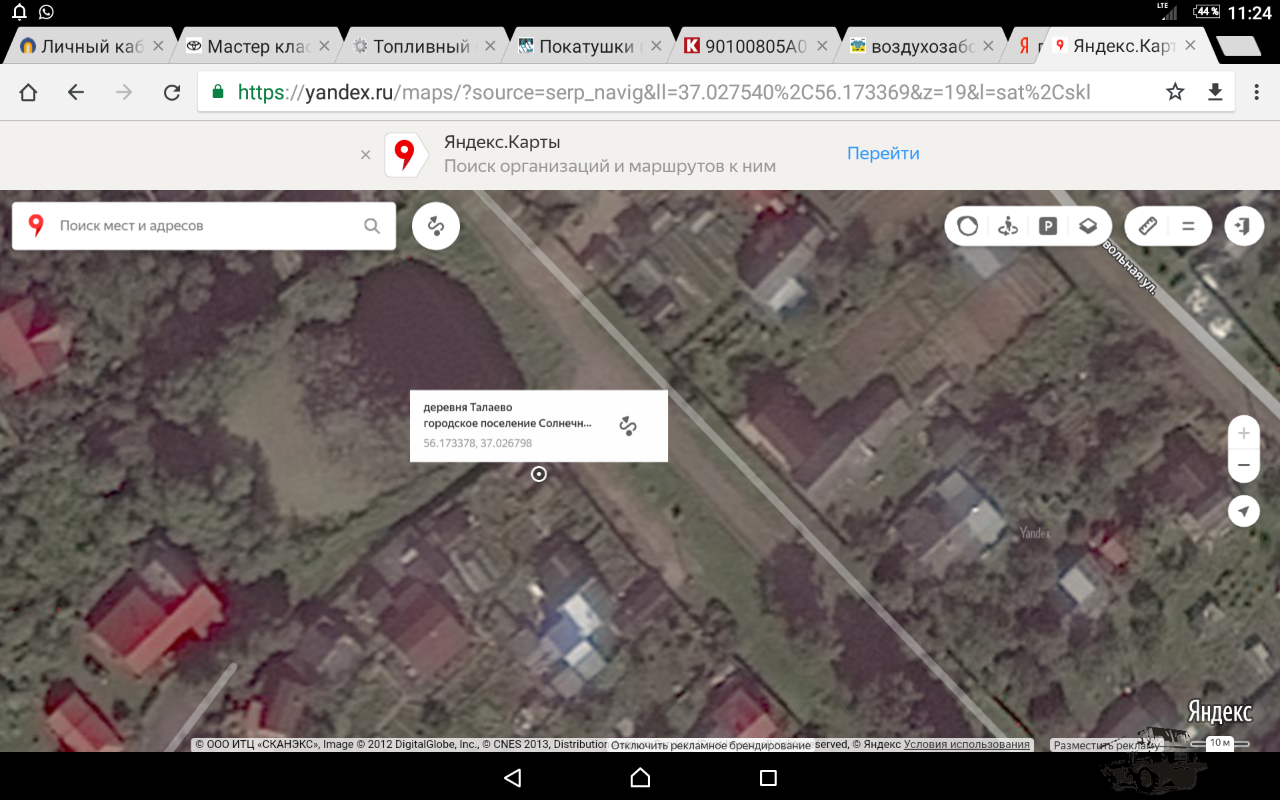Viewport: 1280px width, 800px height.
Task: Zoom out with the minus button
Action: [1244, 465]
